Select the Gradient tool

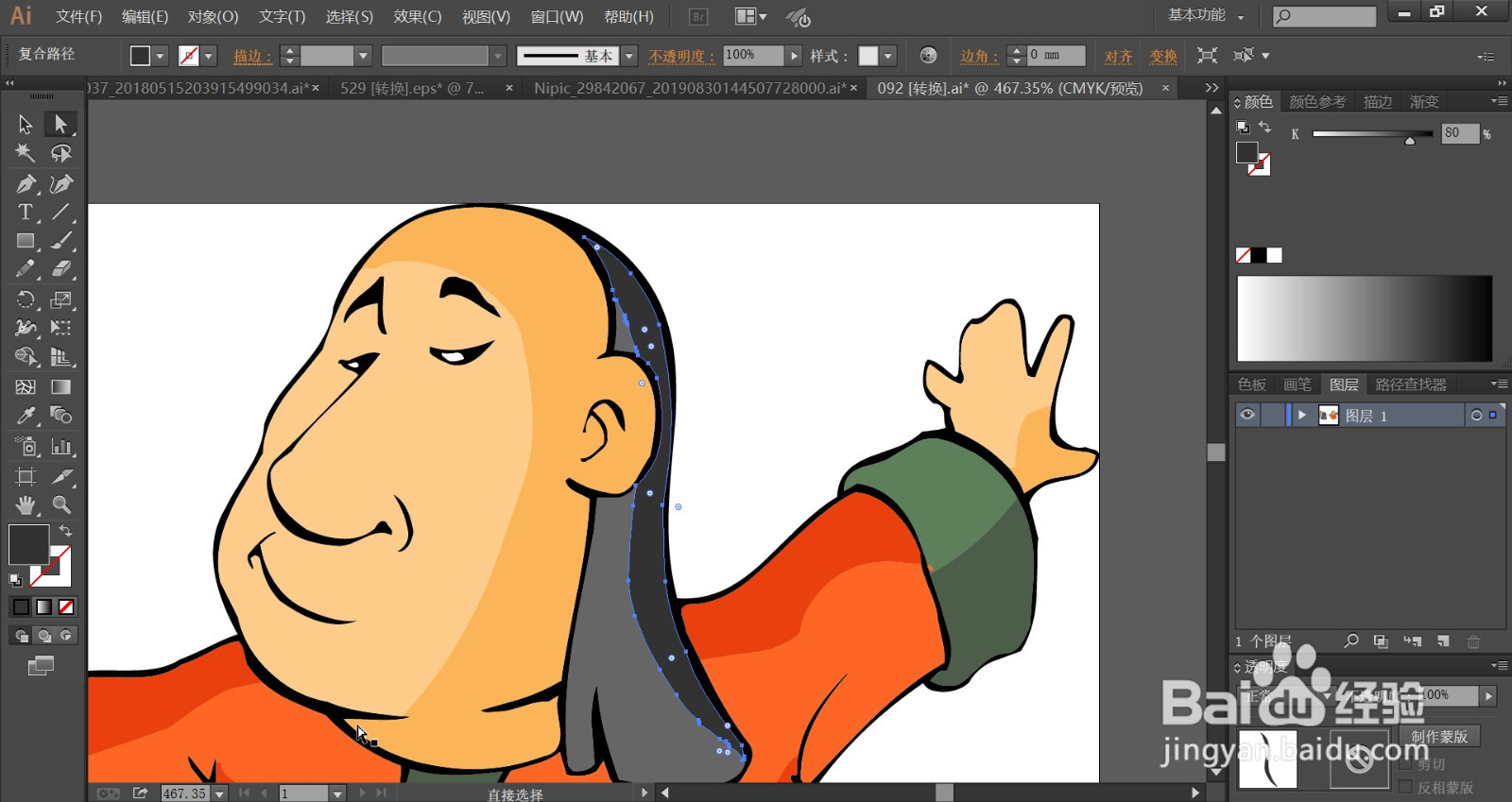(61, 386)
